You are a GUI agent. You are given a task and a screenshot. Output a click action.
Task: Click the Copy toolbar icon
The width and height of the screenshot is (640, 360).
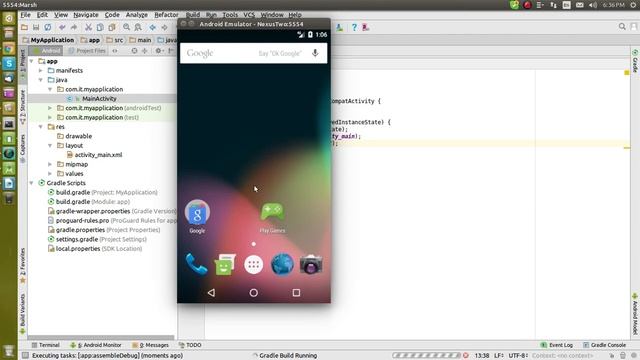click(x=100, y=27)
